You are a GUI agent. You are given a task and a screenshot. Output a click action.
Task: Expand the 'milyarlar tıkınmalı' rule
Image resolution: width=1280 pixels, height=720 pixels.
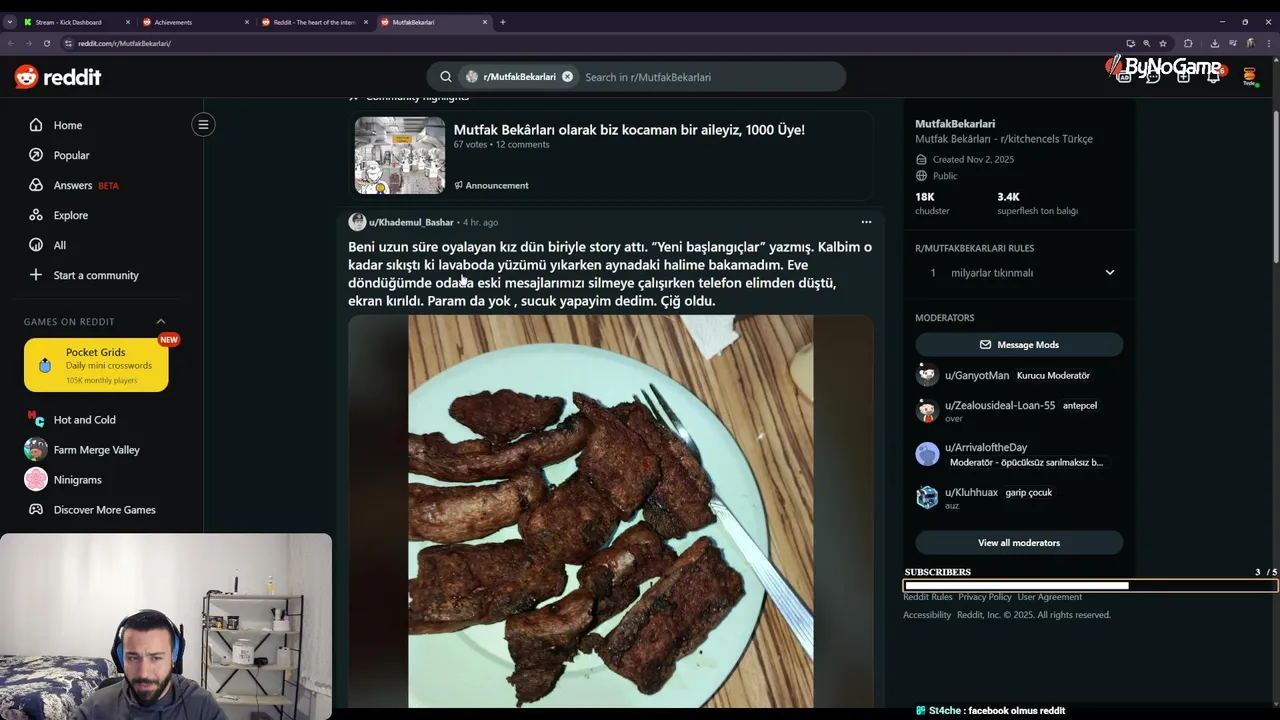click(1110, 272)
